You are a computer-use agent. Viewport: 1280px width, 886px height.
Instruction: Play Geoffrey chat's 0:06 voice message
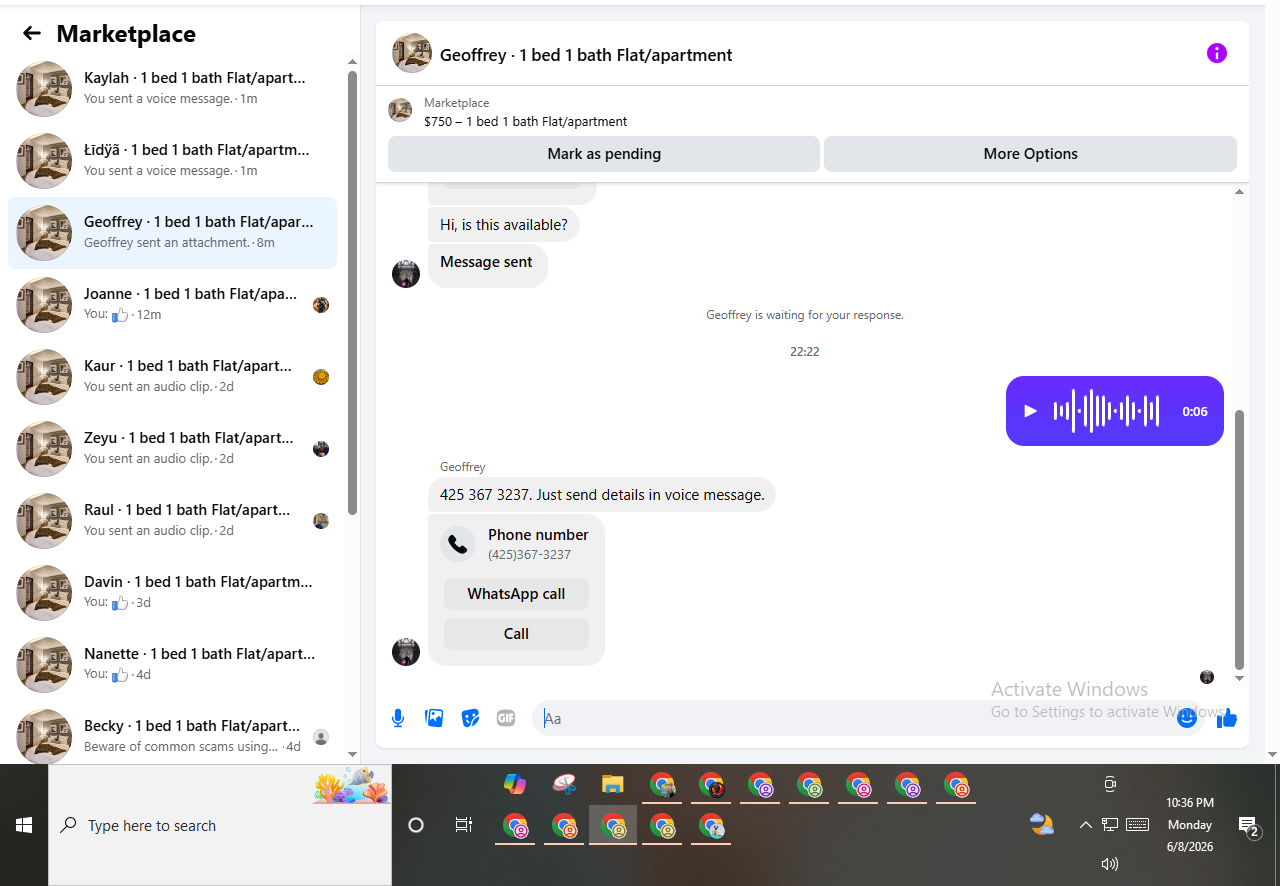coord(1031,411)
